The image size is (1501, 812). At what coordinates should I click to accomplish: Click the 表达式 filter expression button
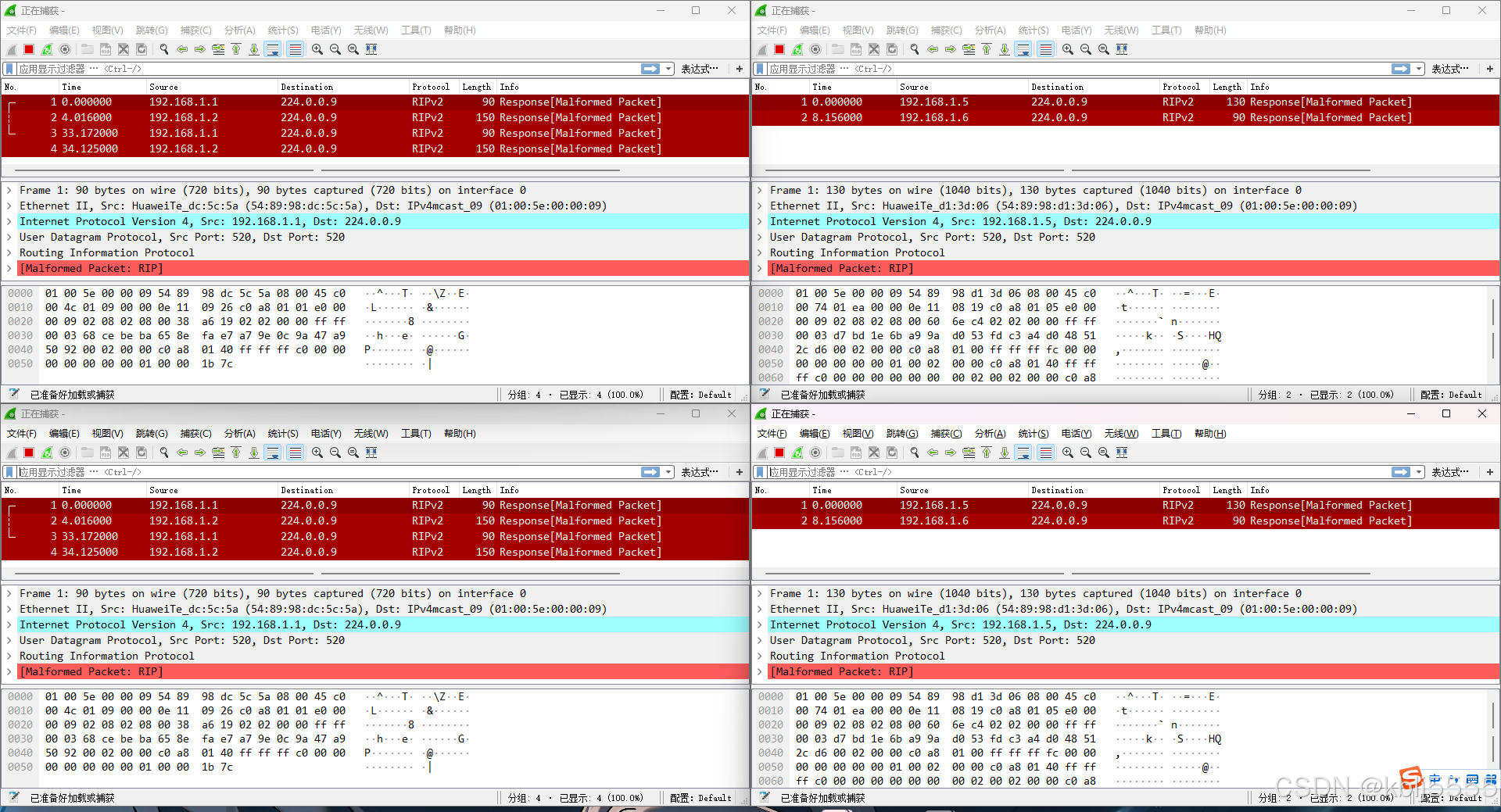tap(700, 68)
